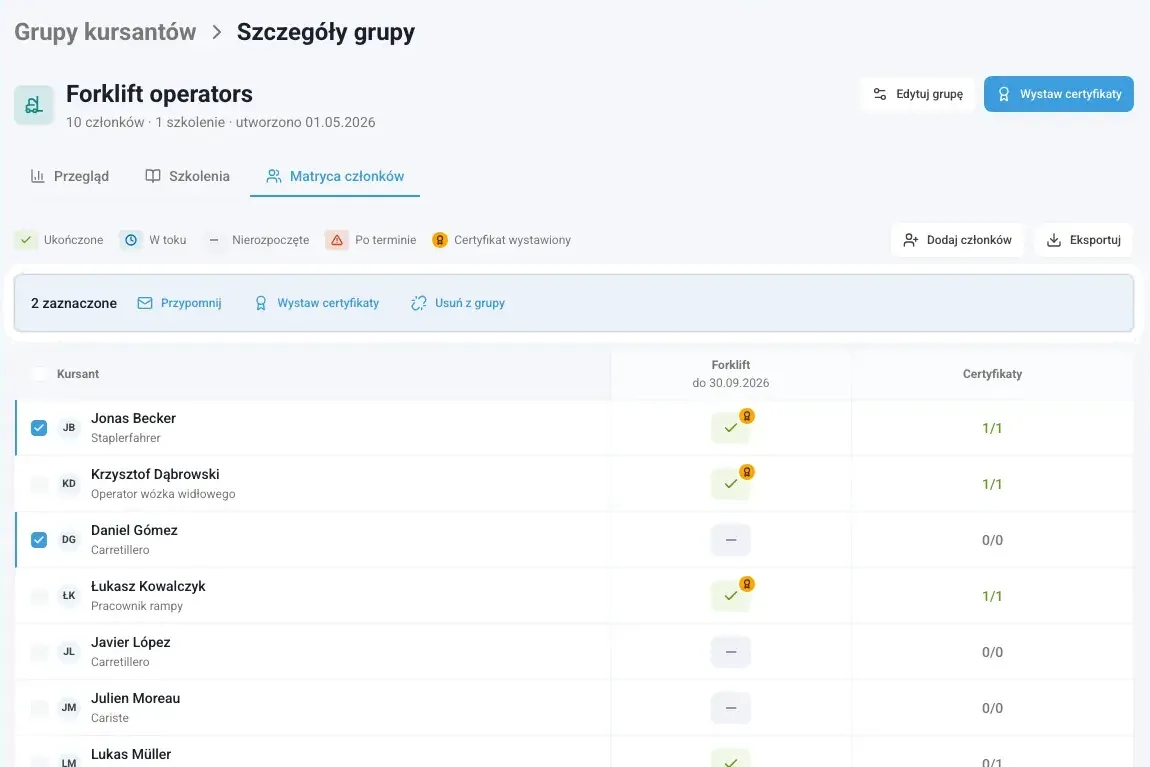Click the forklift group icon

pyautogui.click(x=34, y=105)
